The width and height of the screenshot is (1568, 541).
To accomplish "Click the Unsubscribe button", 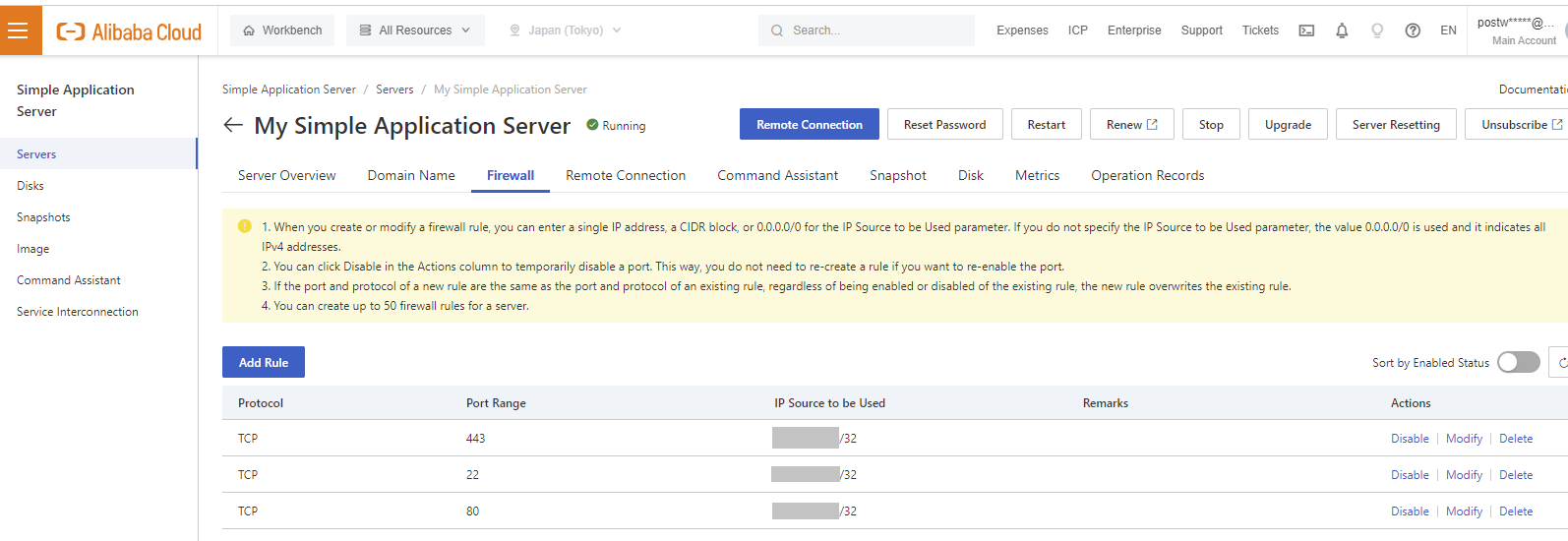I will point(1517,125).
